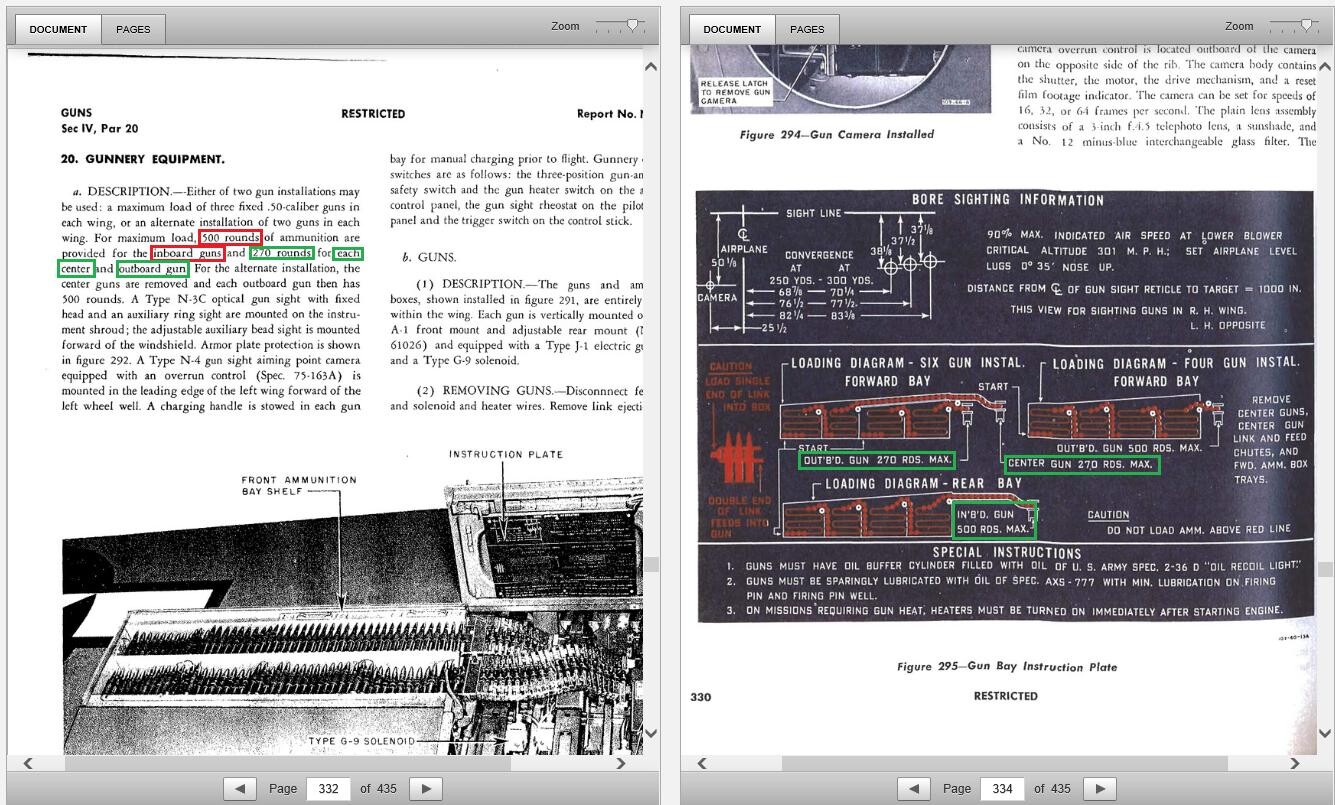Click scroll-right arrow in left document pane
Viewport: 1335px width, 805px height.
coord(620,763)
